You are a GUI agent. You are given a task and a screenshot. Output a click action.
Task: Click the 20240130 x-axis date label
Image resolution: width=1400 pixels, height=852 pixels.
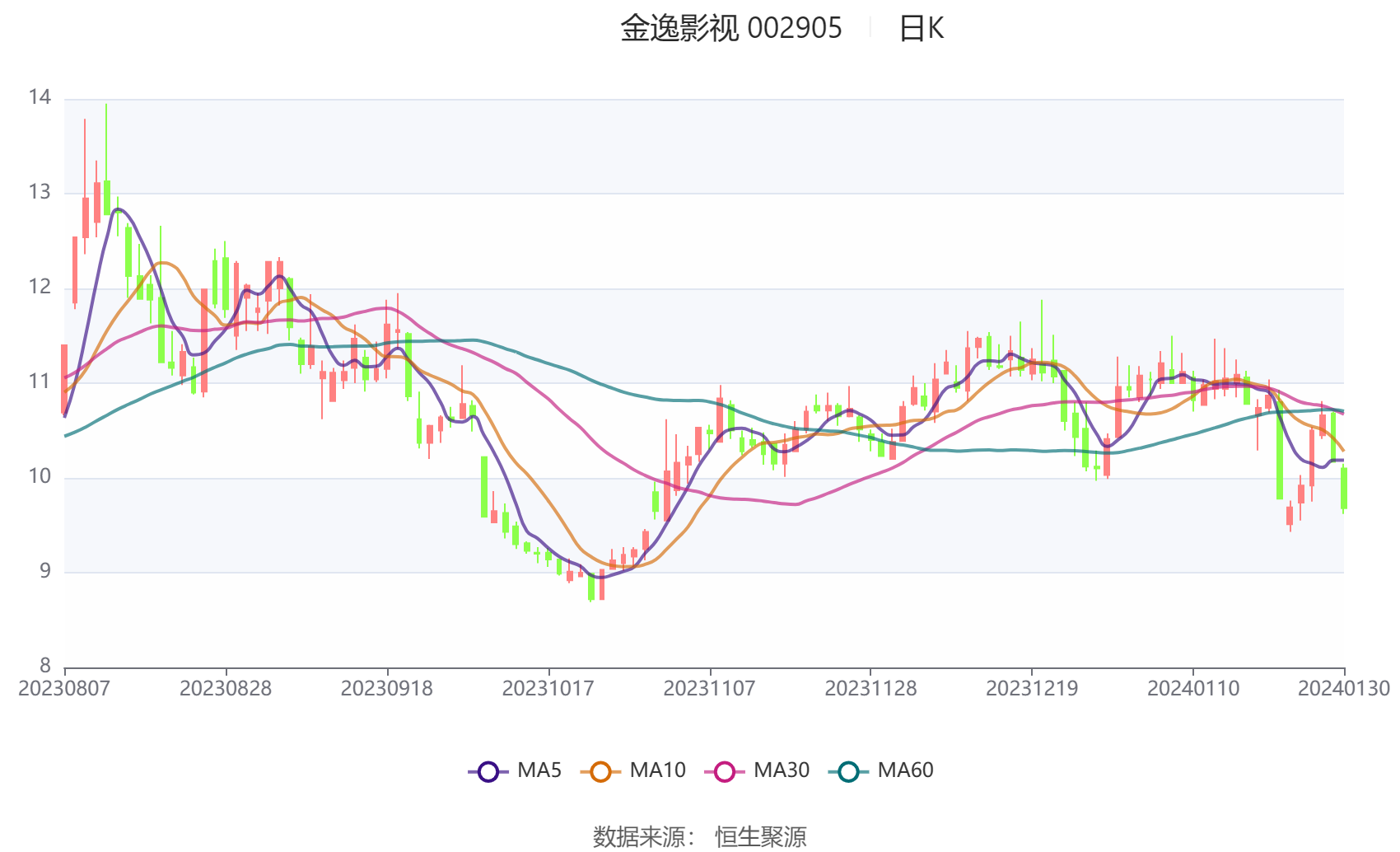[1344, 689]
